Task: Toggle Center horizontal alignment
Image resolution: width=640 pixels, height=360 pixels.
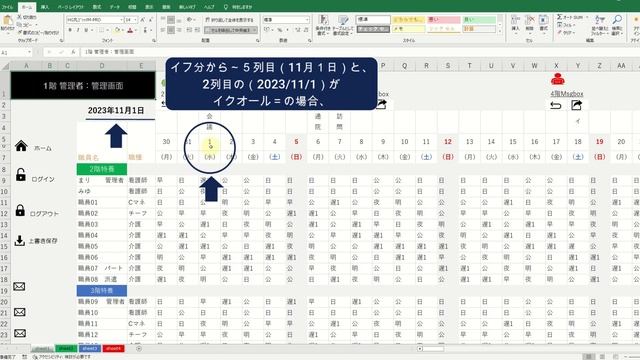Action: pos(171,30)
